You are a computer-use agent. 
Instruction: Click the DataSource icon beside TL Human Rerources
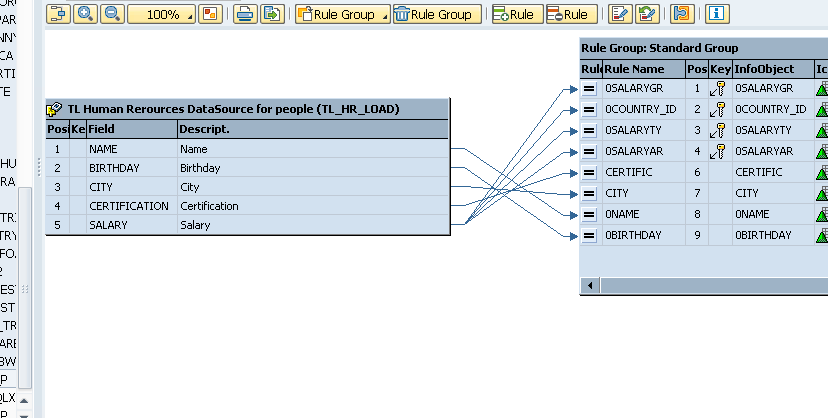click(54, 109)
